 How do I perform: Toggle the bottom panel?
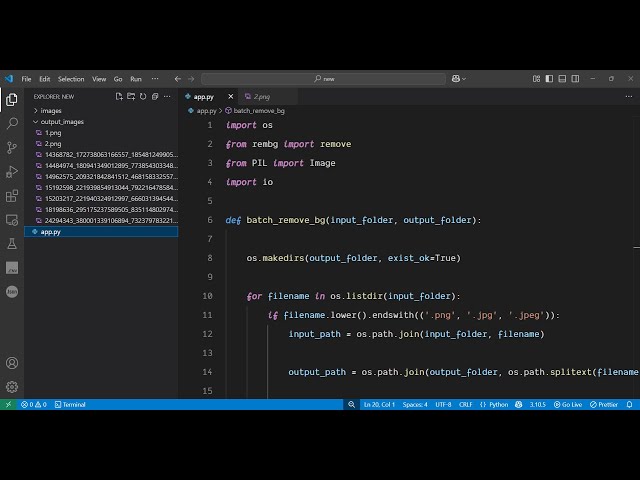(562, 79)
